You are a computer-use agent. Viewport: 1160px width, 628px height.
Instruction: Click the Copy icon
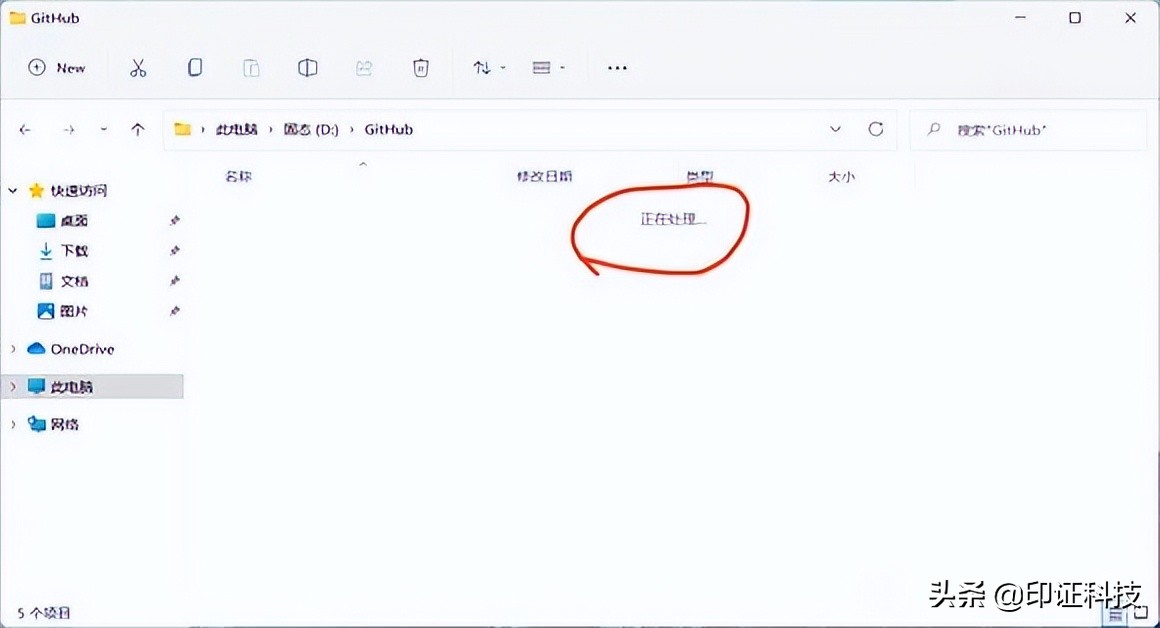[195, 67]
